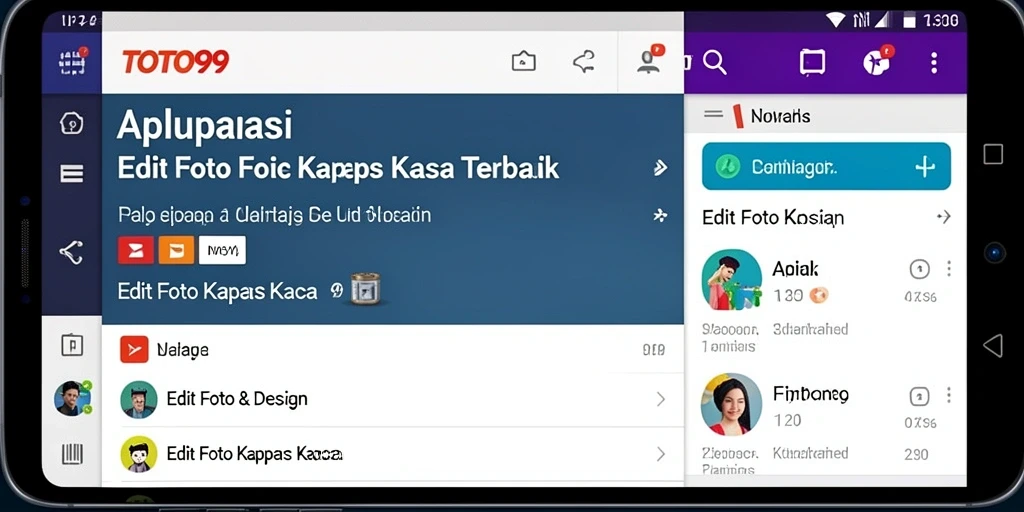The width and height of the screenshot is (1024, 512).
Task: Tap the share icon in white header
Action: click(583, 62)
